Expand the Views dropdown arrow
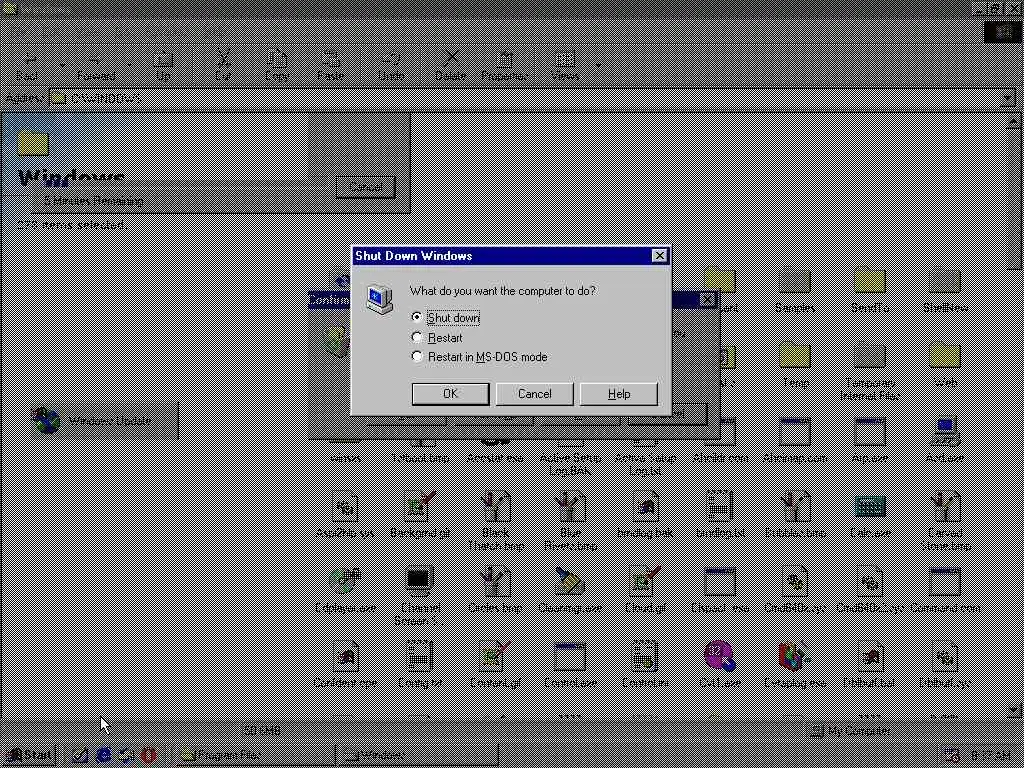This screenshot has height=768, width=1024. (598, 66)
